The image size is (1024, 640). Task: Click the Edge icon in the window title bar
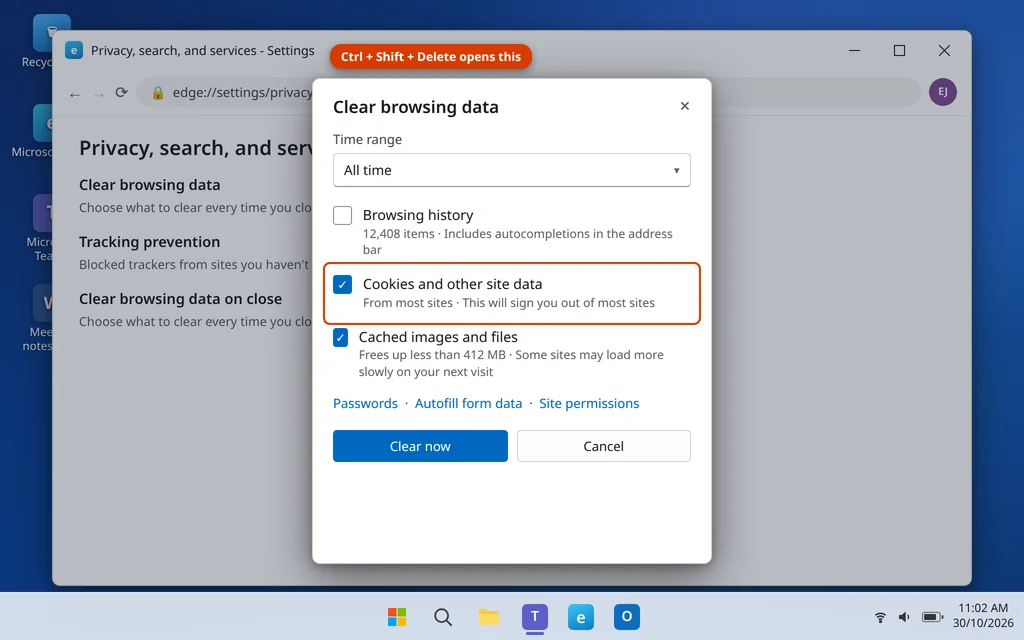(74, 50)
